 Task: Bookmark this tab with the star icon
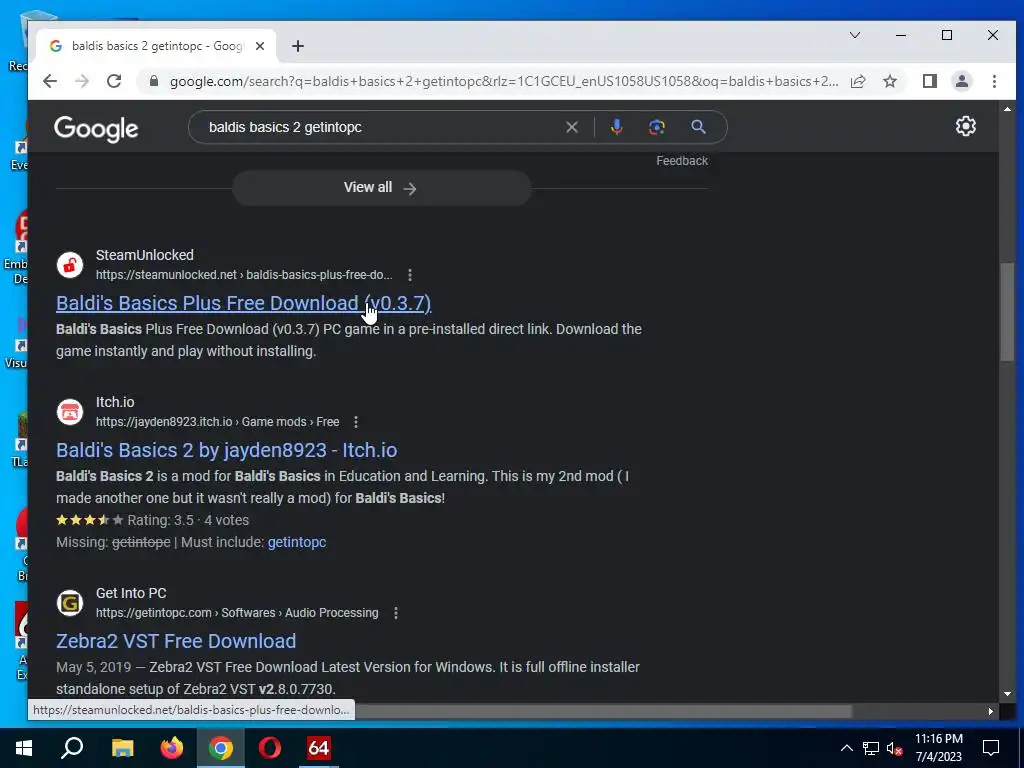(x=889, y=81)
